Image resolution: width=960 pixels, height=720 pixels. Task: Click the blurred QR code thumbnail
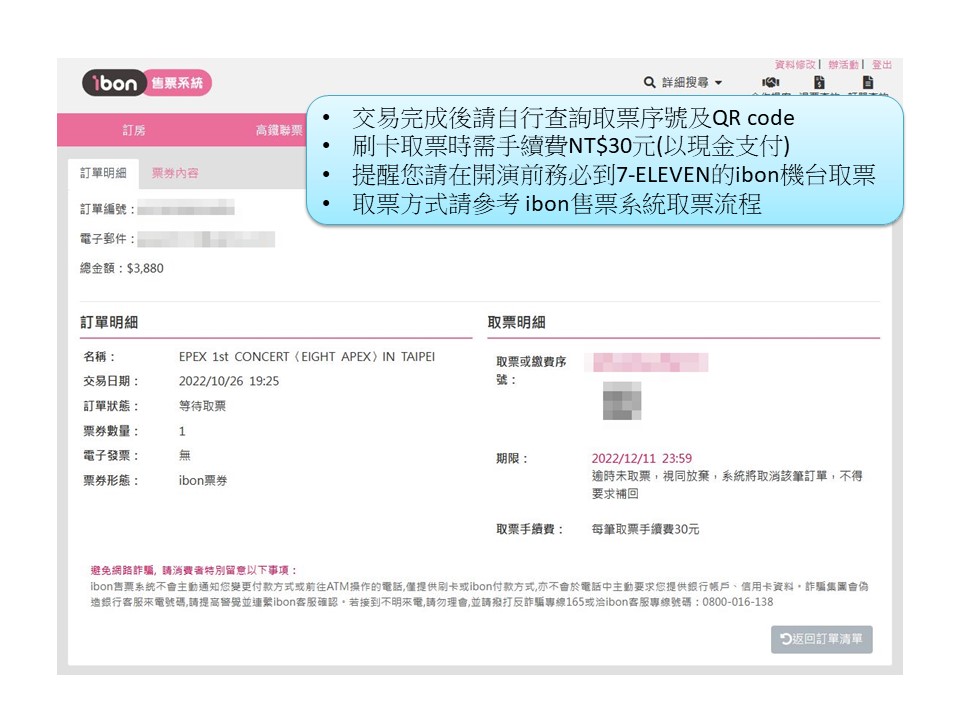click(x=622, y=400)
